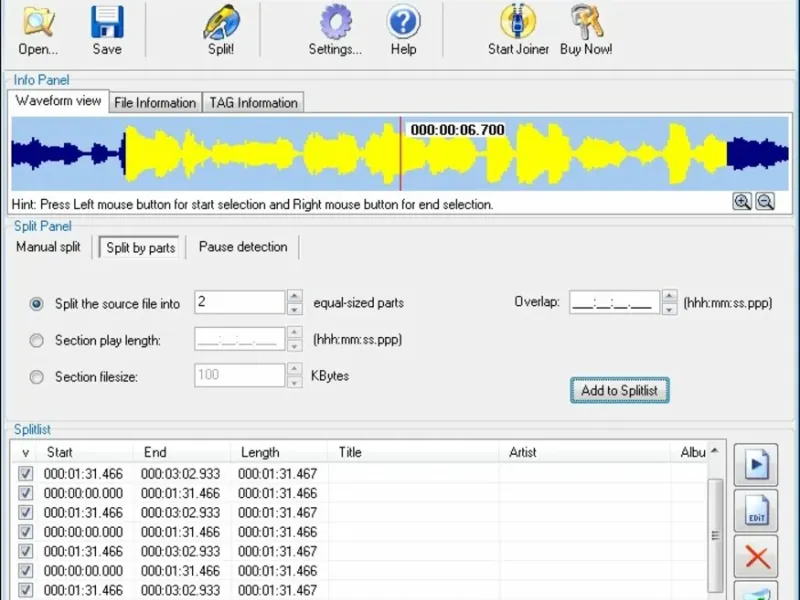The width and height of the screenshot is (800, 600).
Task: Switch to Manual split tab
Action: (x=48, y=247)
